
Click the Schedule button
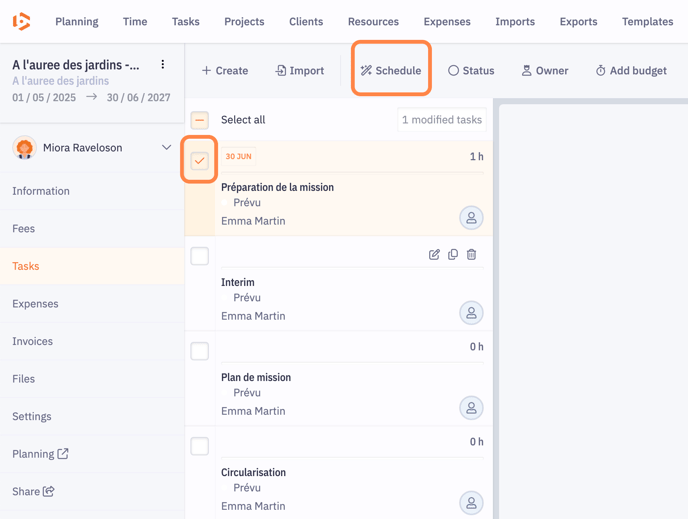pyautogui.click(x=391, y=70)
